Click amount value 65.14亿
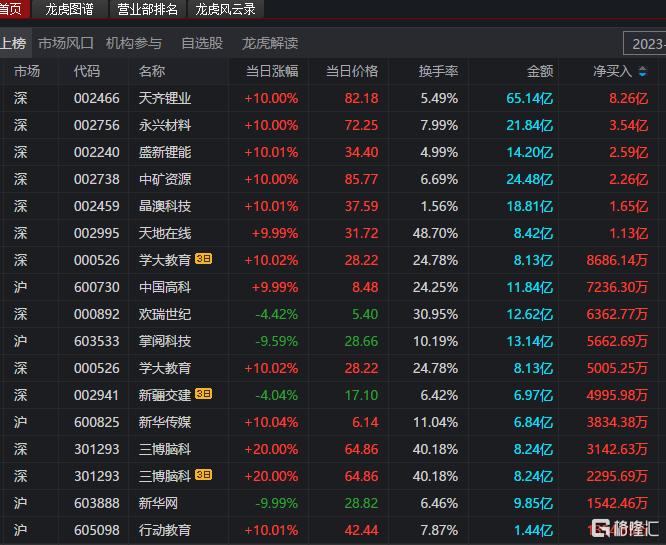The width and height of the screenshot is (666, 545). [x=530, y=98]
